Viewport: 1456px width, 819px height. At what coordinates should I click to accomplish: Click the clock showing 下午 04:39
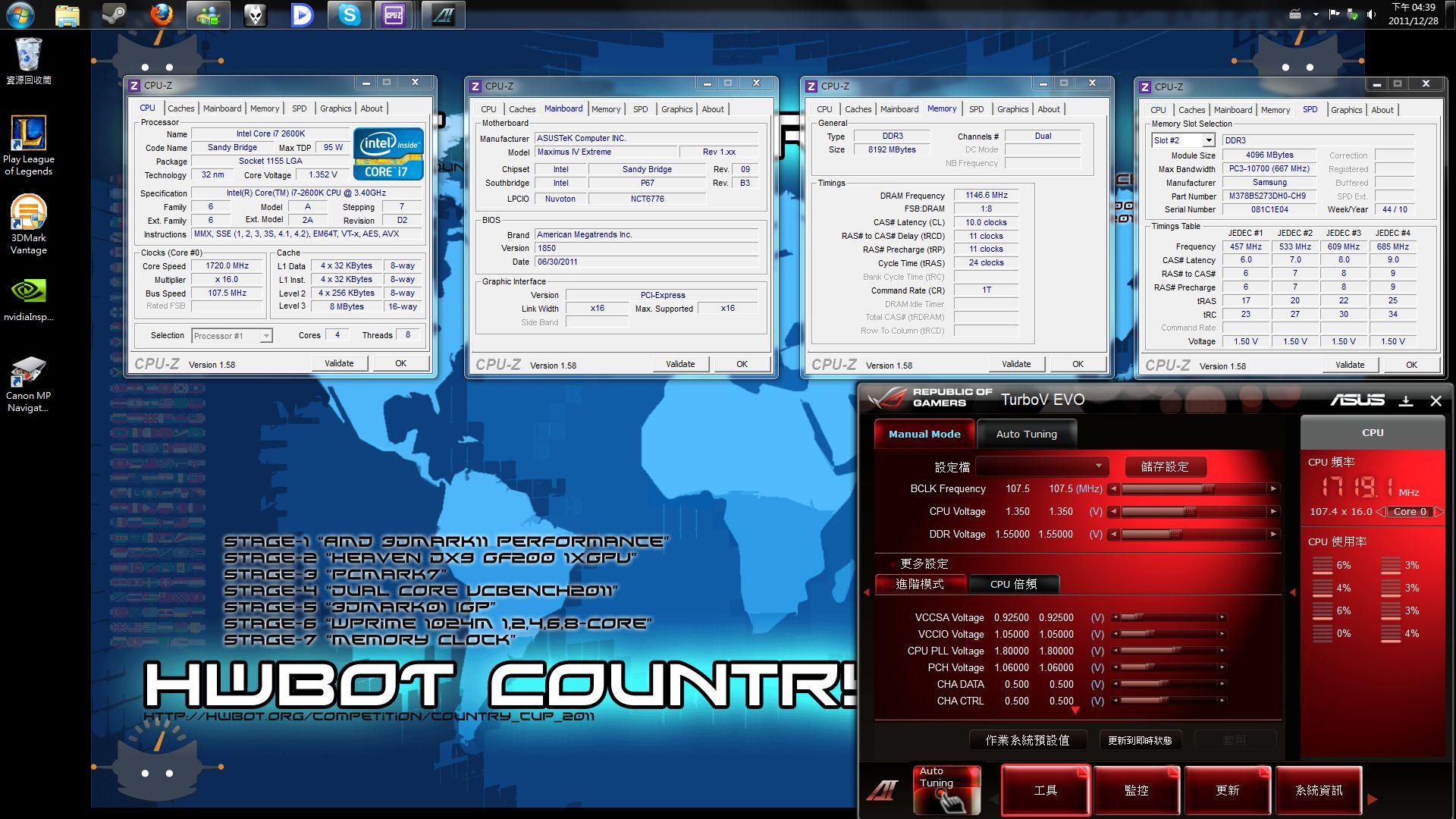point(1413,8)
